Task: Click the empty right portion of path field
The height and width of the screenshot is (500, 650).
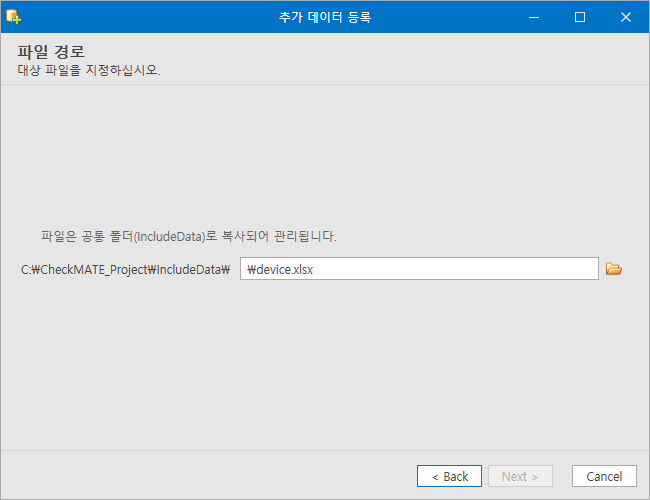Action: [456, 269]
